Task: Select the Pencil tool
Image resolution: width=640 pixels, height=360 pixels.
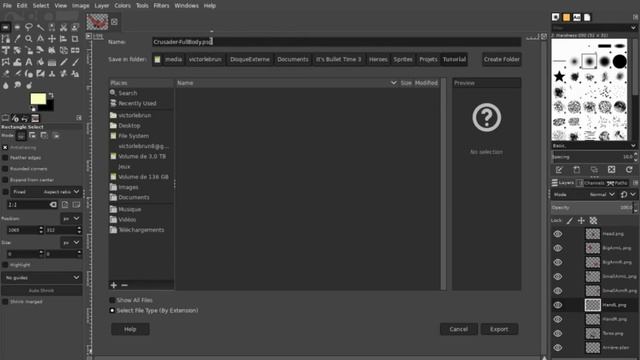Action: (63, 62)
